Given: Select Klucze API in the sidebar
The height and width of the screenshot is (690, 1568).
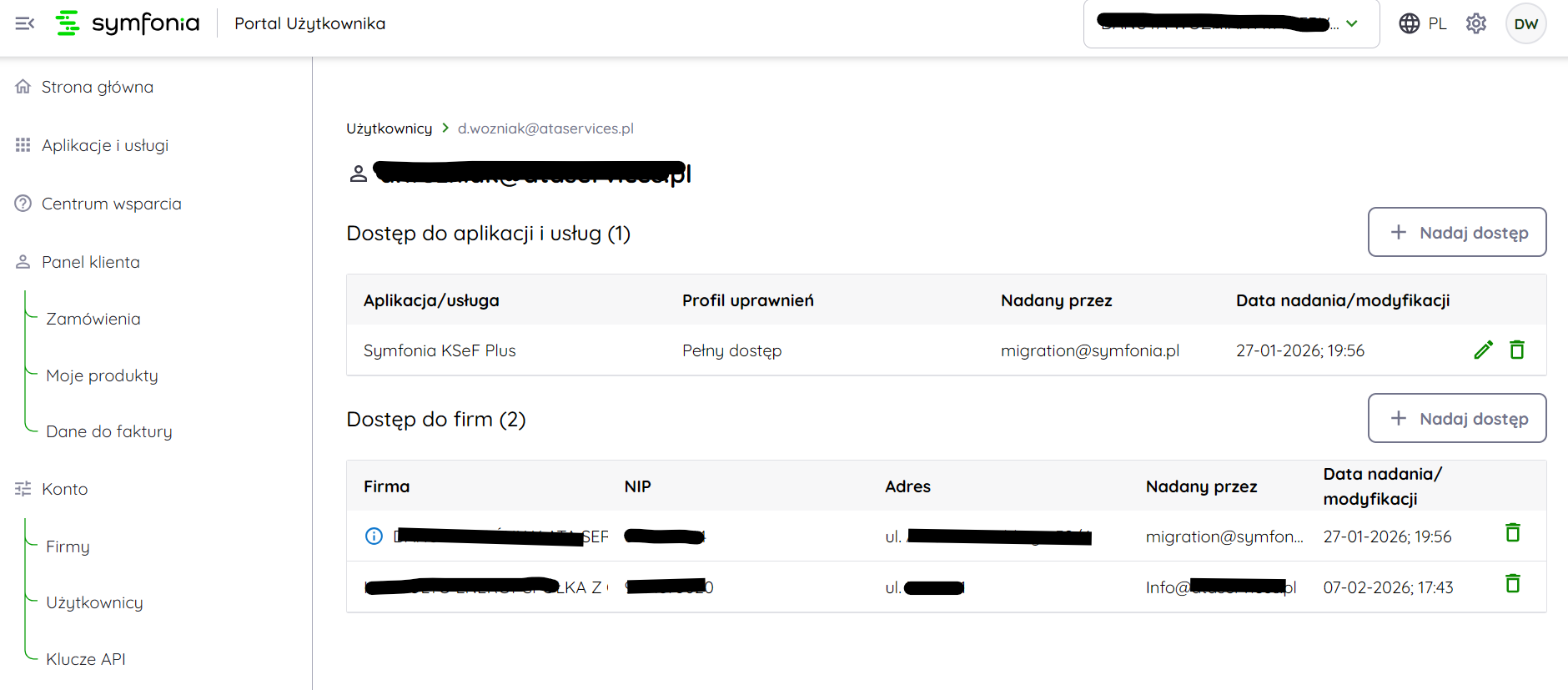Looking at the screenshot, I should 86,659.
